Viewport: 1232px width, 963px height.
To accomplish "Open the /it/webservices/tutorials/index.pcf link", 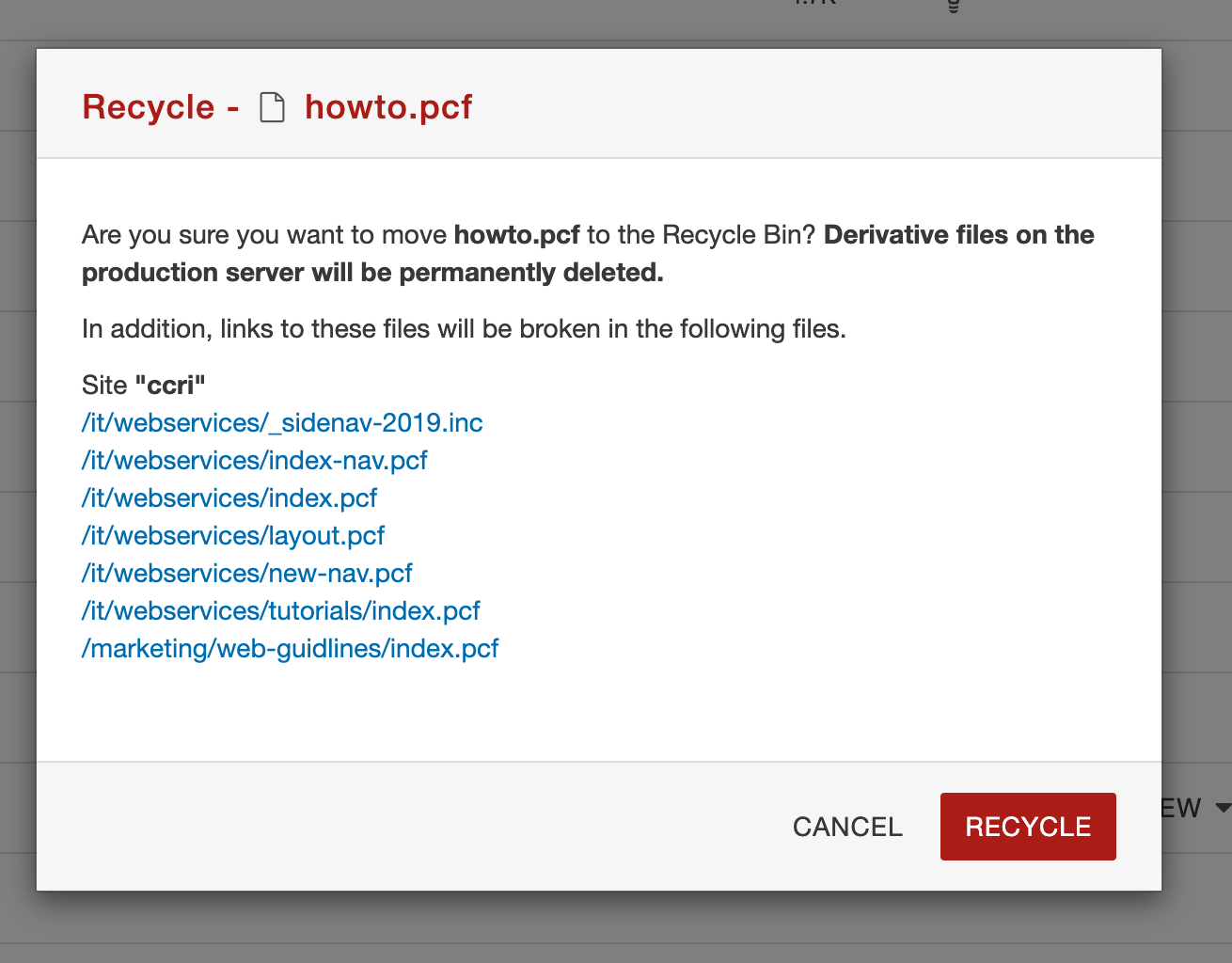I will click(x=281, y=610).
